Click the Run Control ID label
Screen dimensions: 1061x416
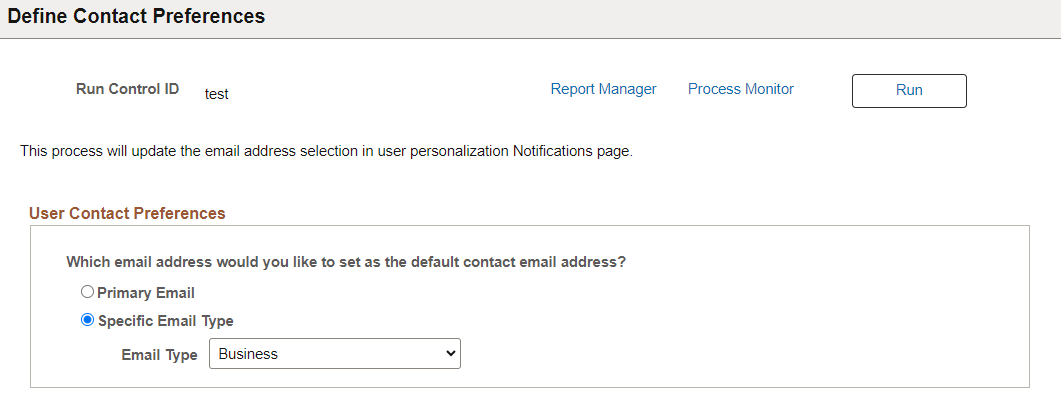[x=127, y=89]
